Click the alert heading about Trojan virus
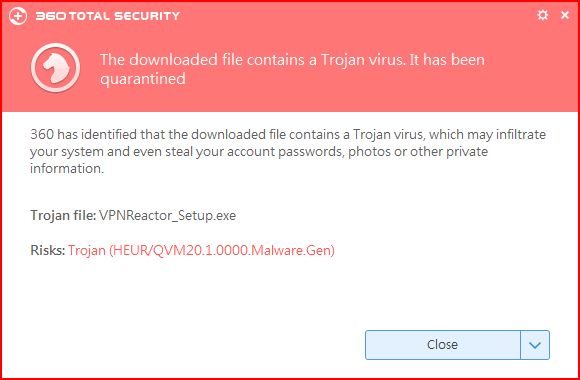This screenshot has width=580, height=380. pyautogui.click(x=292, y=69)
